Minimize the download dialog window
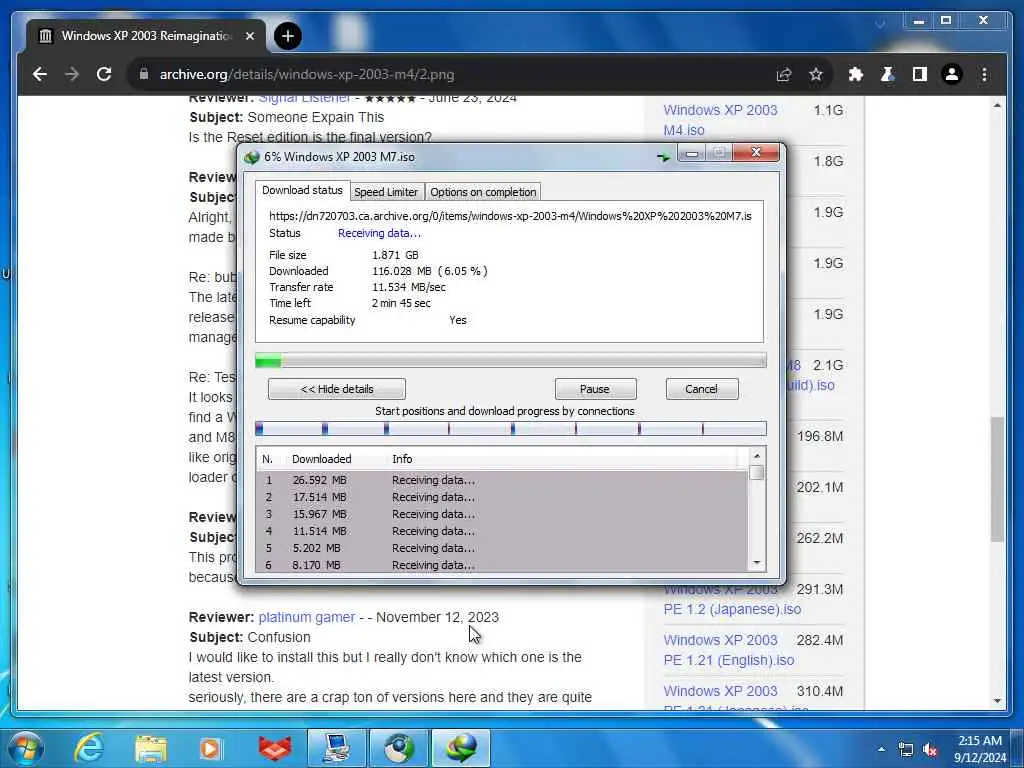 coord(692,153)
